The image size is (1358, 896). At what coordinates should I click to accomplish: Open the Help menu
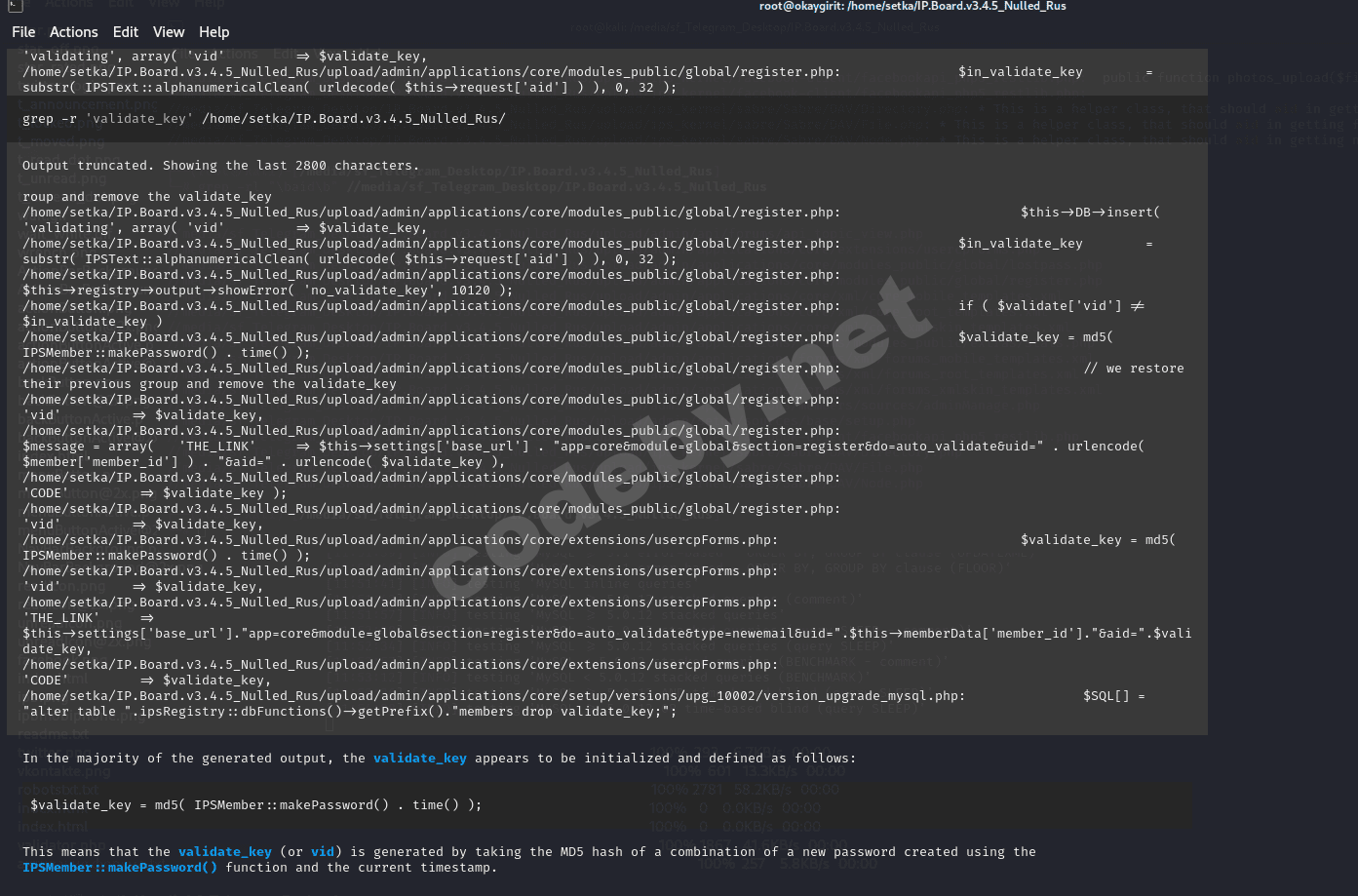[214, 32]
